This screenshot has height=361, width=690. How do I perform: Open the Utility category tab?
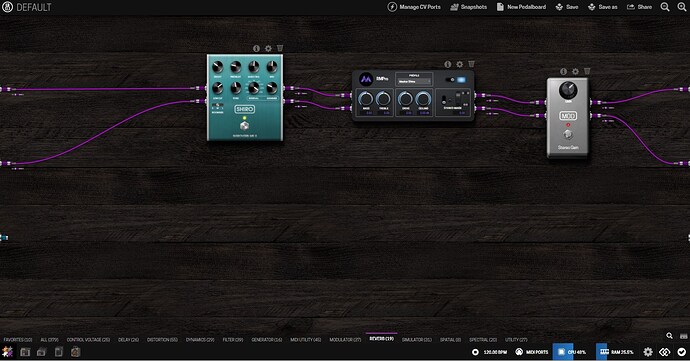[516, 340]
